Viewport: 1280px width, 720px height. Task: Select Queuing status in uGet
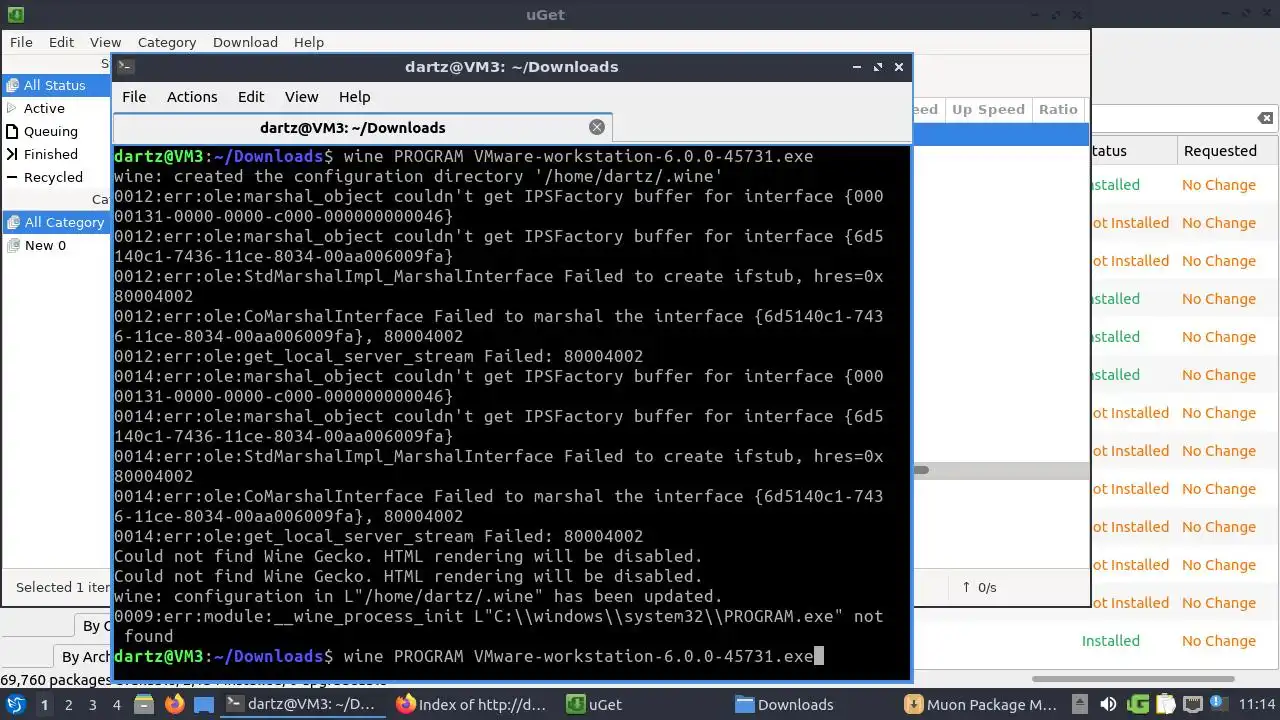(x=57, y=131)
